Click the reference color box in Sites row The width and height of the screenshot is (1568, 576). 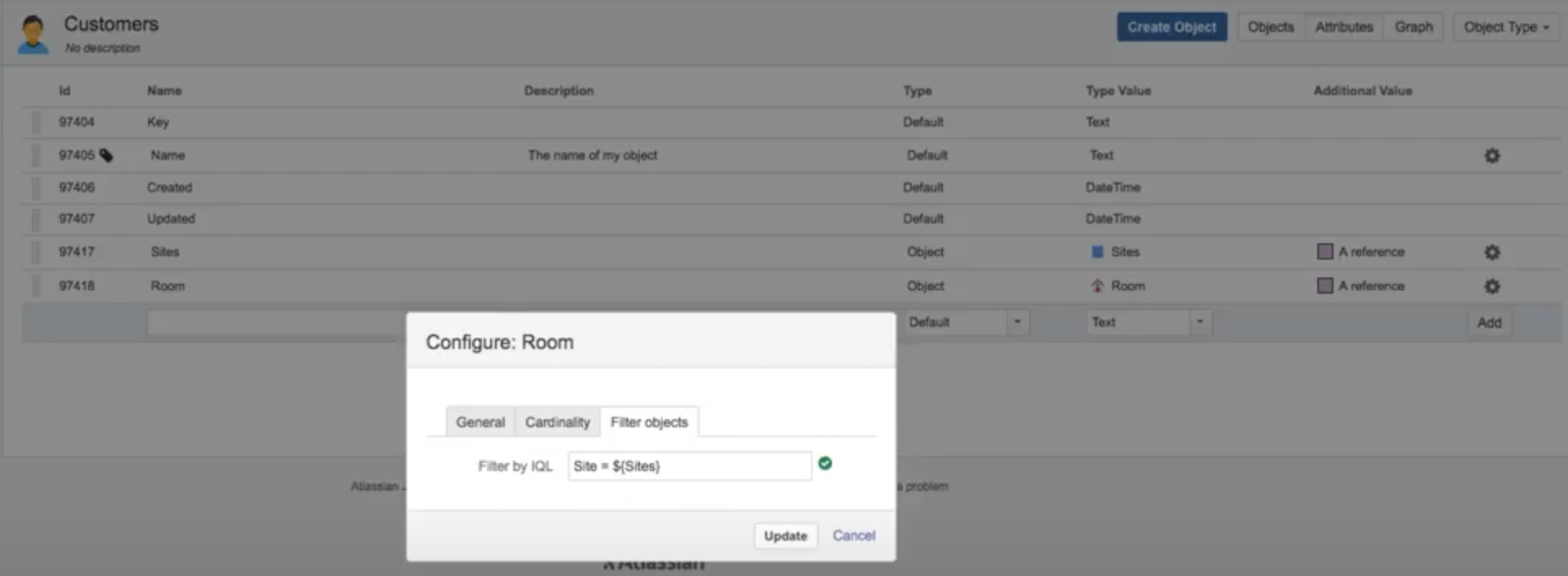coord(1325,252)
